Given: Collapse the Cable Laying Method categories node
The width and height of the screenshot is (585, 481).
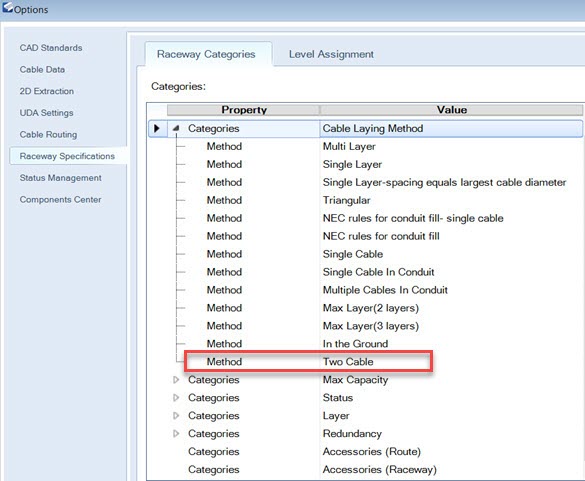Looking at the screenshot, I should 176,128.
